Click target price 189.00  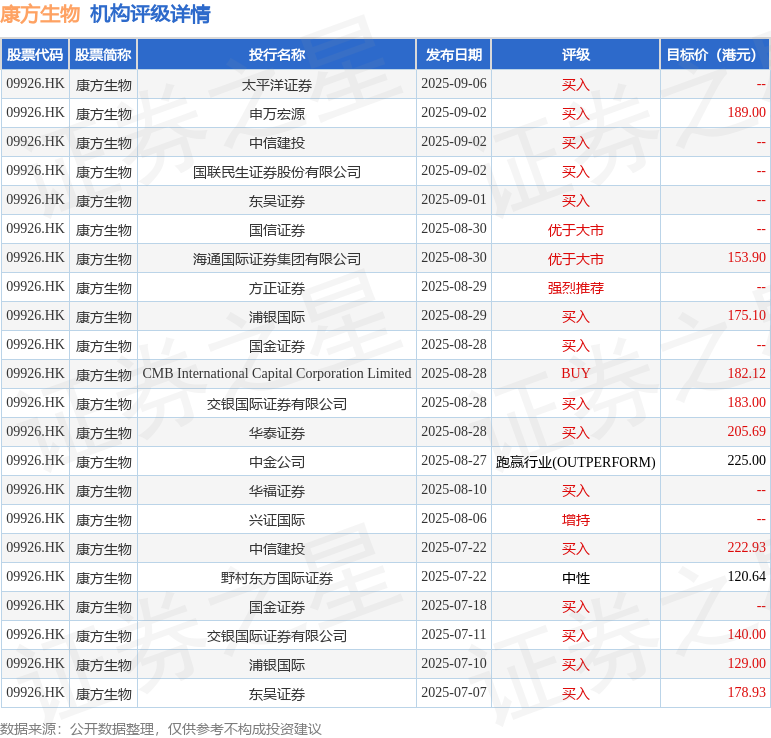tap(746, 113)
